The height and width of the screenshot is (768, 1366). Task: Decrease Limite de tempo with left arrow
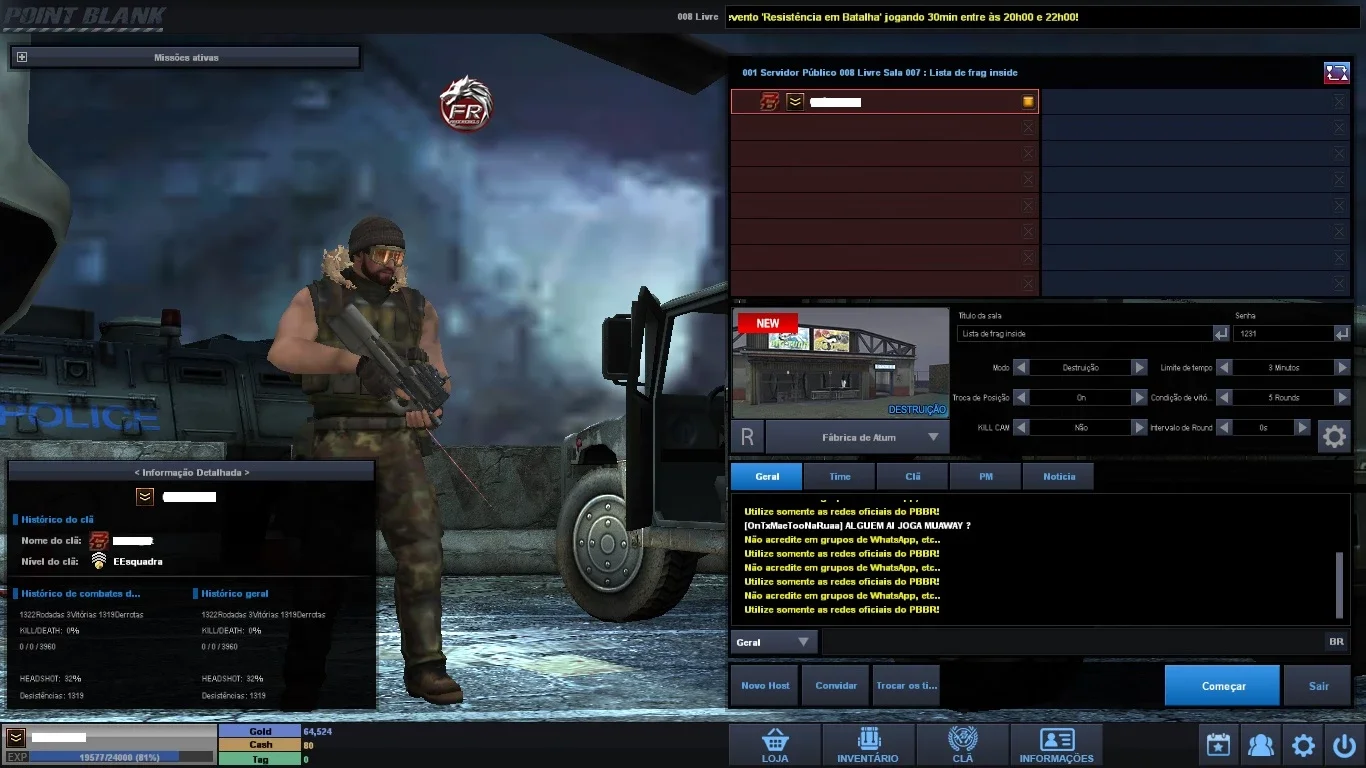1224,367
